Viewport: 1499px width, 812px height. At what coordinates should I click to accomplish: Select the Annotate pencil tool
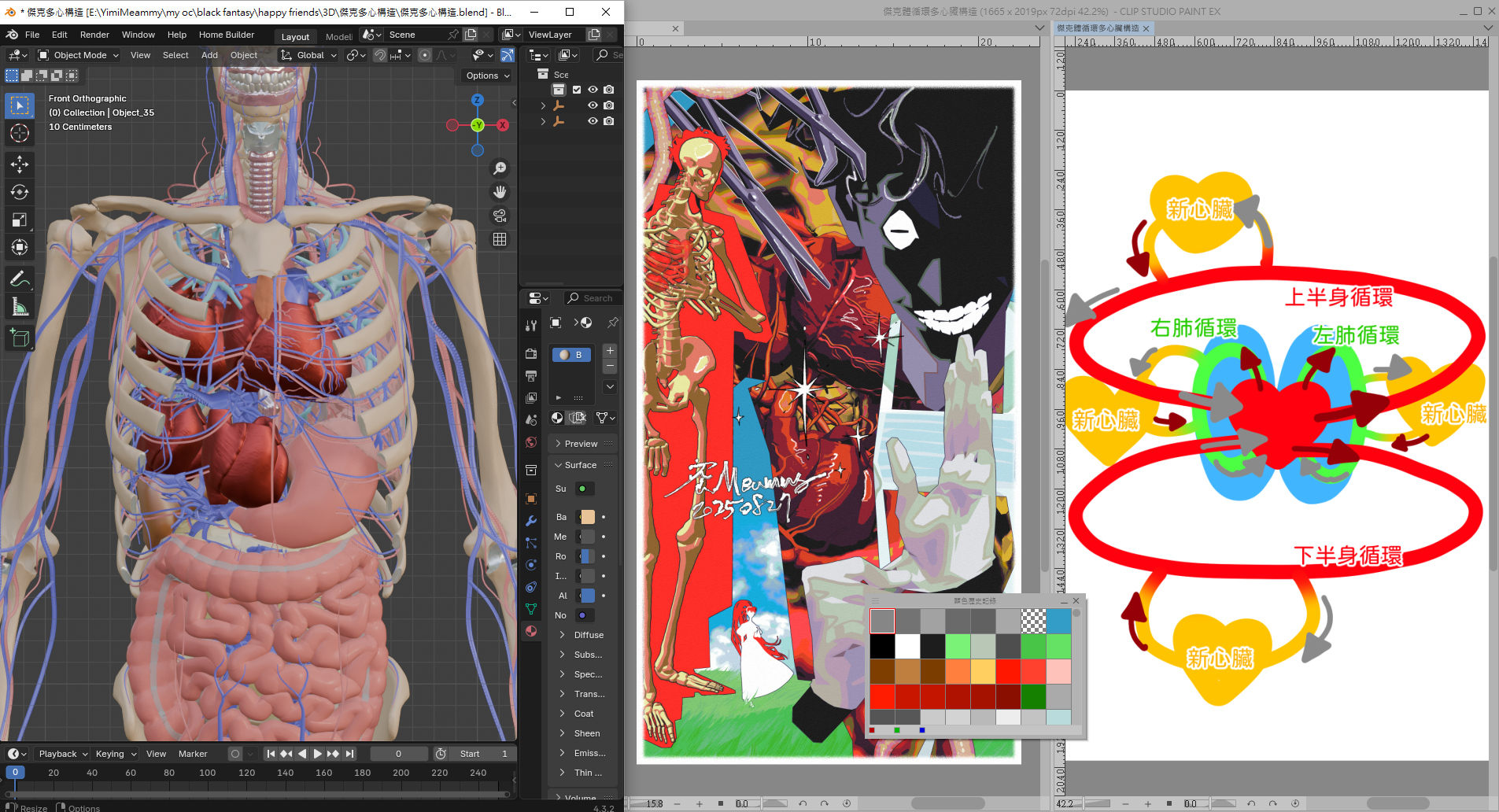[20, 279]
